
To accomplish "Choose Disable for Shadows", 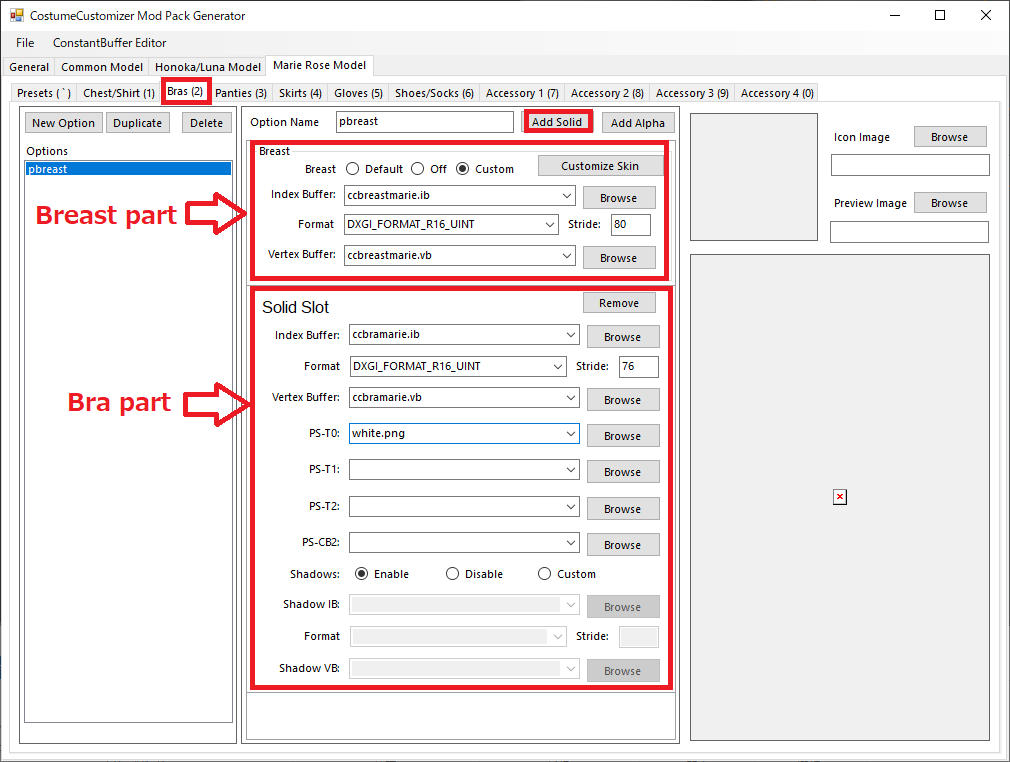I will point(452,574).
